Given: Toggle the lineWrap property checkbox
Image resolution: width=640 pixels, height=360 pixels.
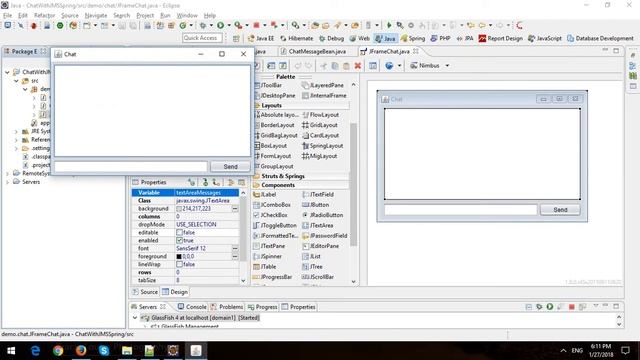Looking at the screenshot, I should pyautogui.click(x=179, y=264).
